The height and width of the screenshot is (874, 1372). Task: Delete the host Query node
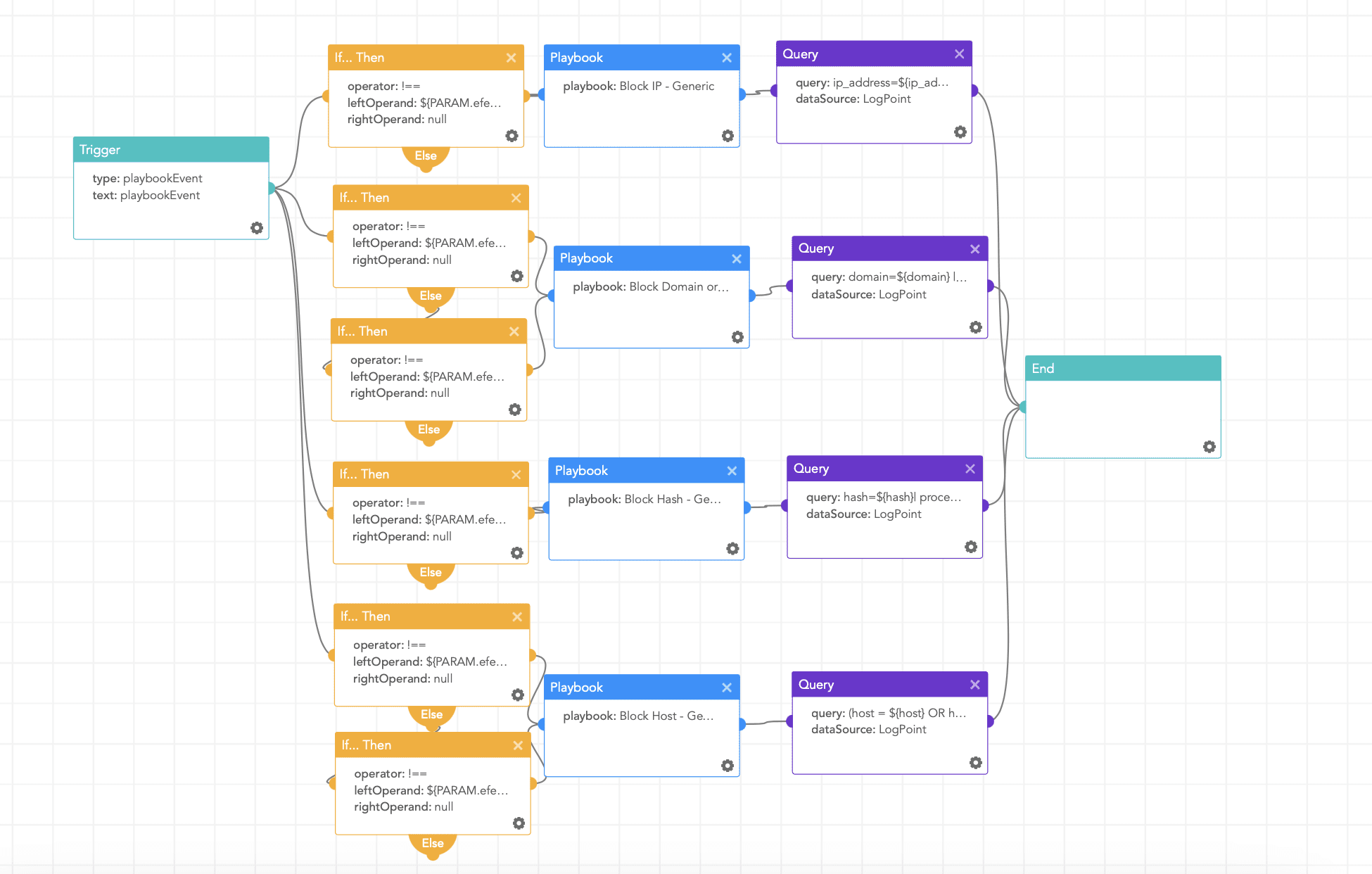click(x=974, y=685)
